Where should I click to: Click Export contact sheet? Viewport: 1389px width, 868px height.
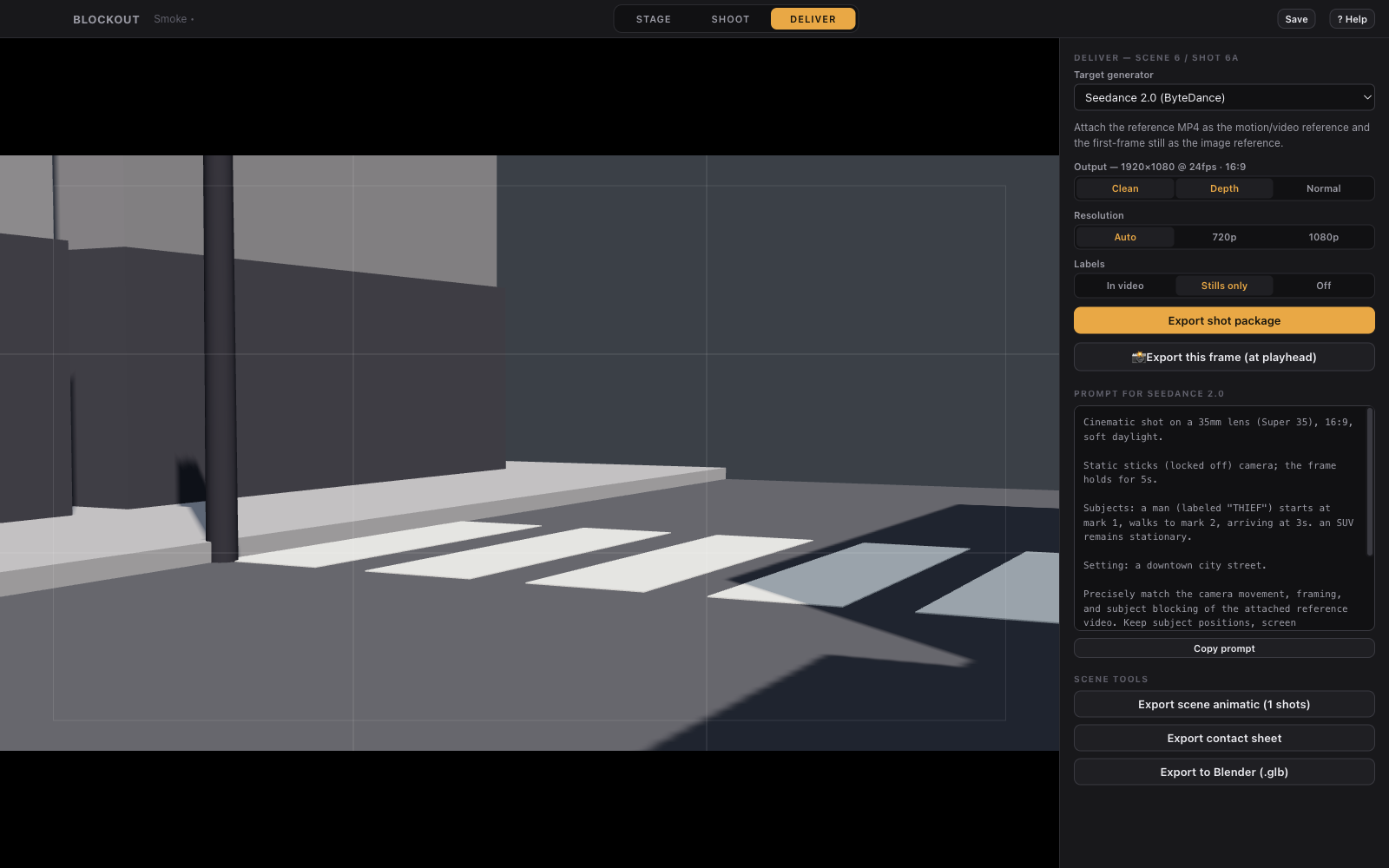click(1224, 738)
